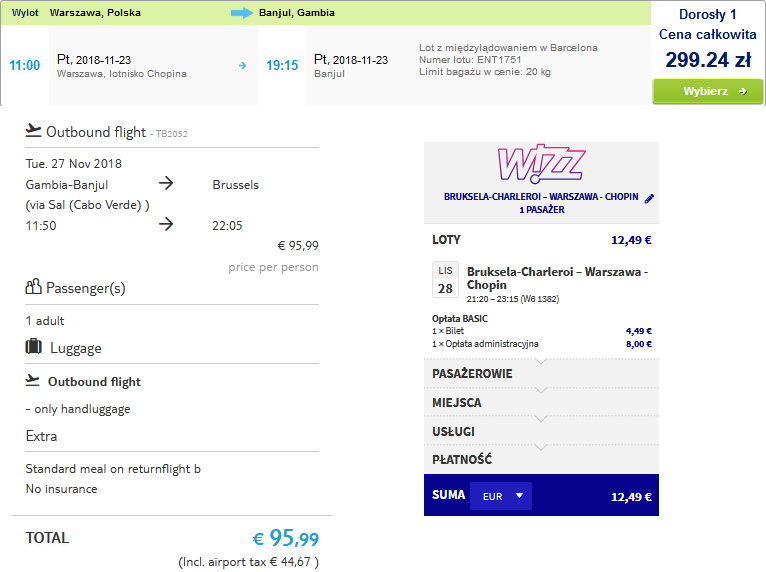Click the plane icon in Luggage section
766x572 pixels.
tap(33, 381)
